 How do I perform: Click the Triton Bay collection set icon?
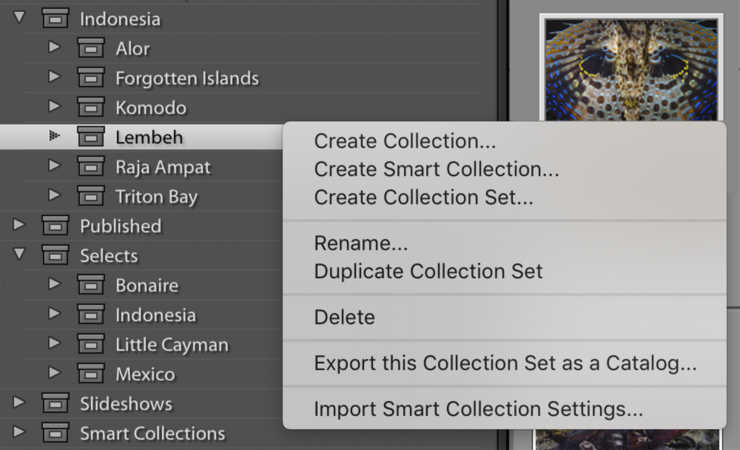91,197
